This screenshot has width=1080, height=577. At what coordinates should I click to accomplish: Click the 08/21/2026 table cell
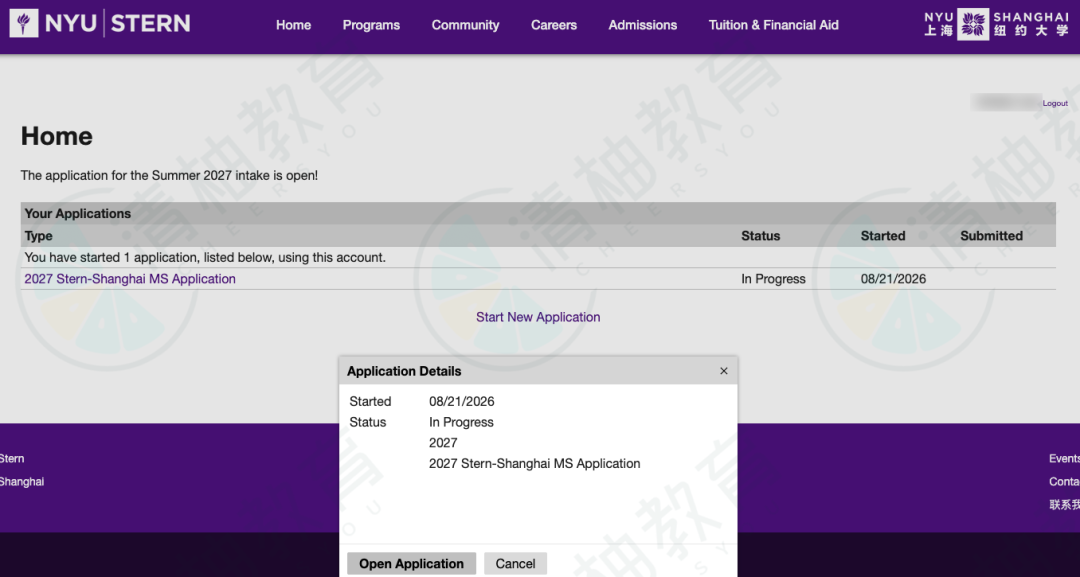[893, 279]
